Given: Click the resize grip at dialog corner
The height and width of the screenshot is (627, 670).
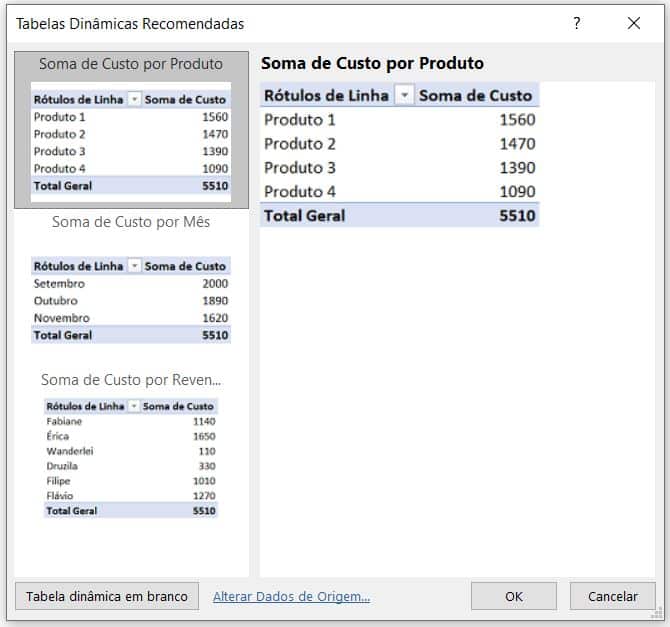Looking at the screenshot, I should coord(657,614).
